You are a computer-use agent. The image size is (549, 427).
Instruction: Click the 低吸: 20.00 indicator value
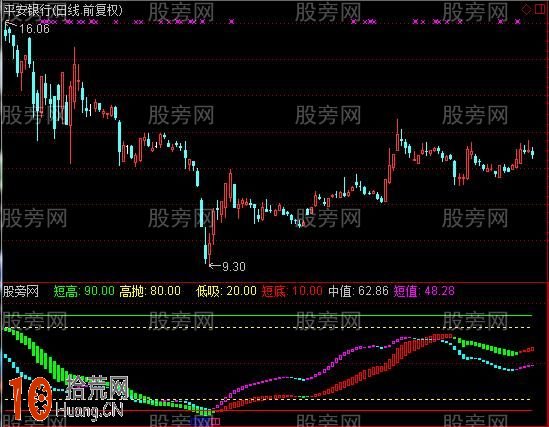pos(226,291)
